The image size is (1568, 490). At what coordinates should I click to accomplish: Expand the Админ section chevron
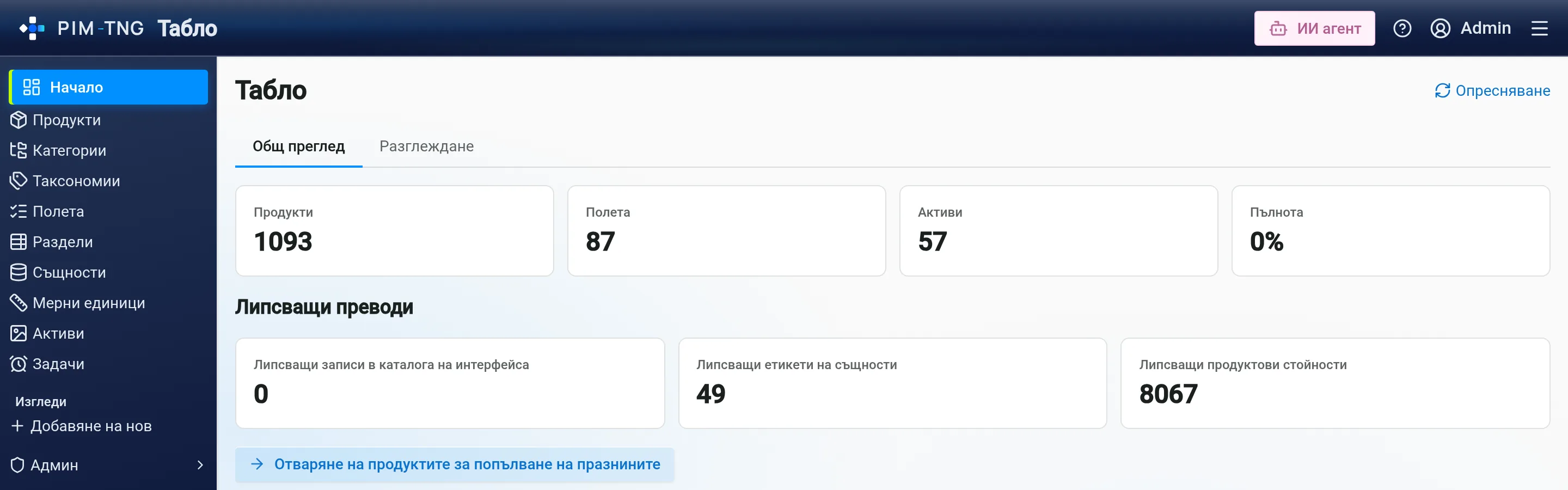tap(200, 465)
